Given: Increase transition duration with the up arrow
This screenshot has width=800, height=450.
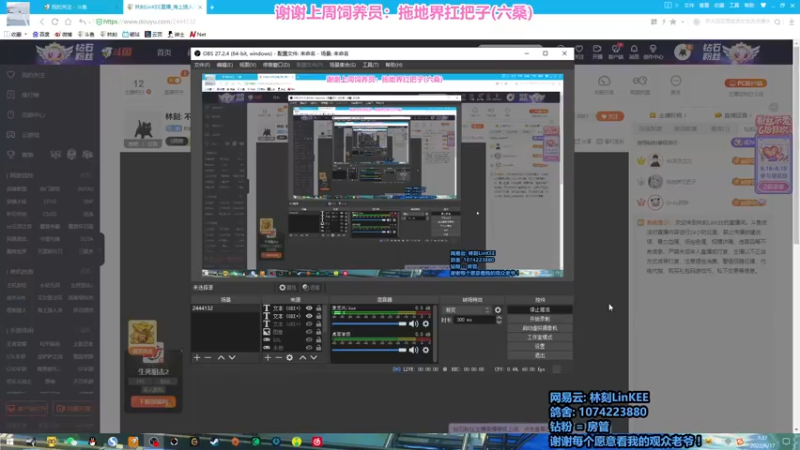Looking at the screenshot, I should coord(499,318).
